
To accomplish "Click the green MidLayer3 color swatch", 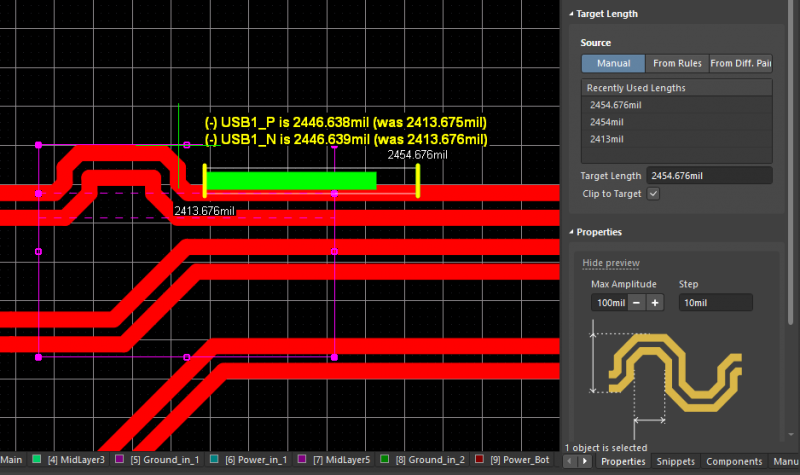I will pos(37,459).
